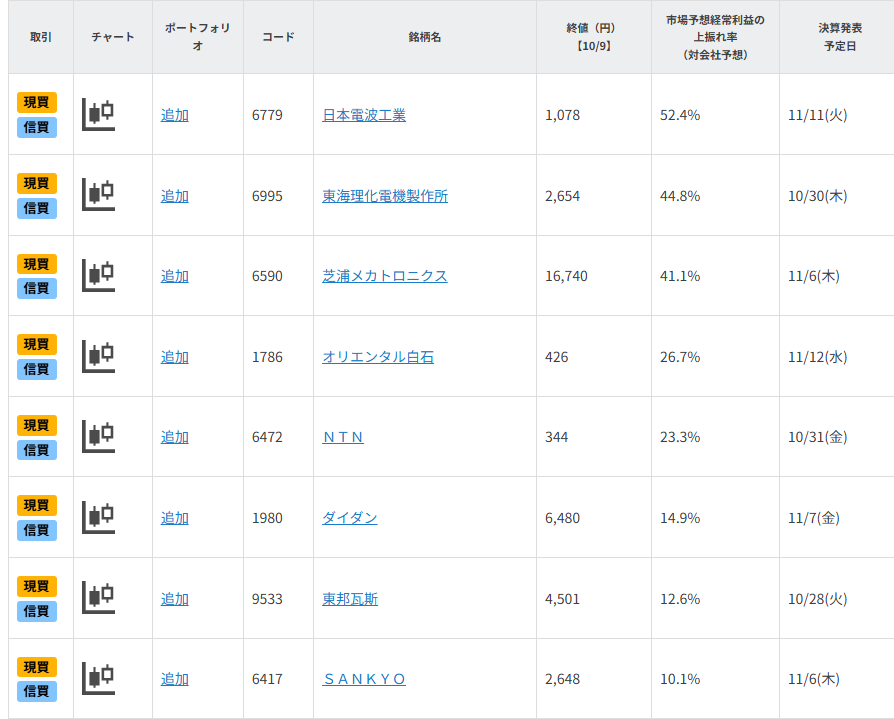Viewport: 894px width, 719px height.
Task: Click 追加 link for code 1786
Action: [x=174, y=357]
